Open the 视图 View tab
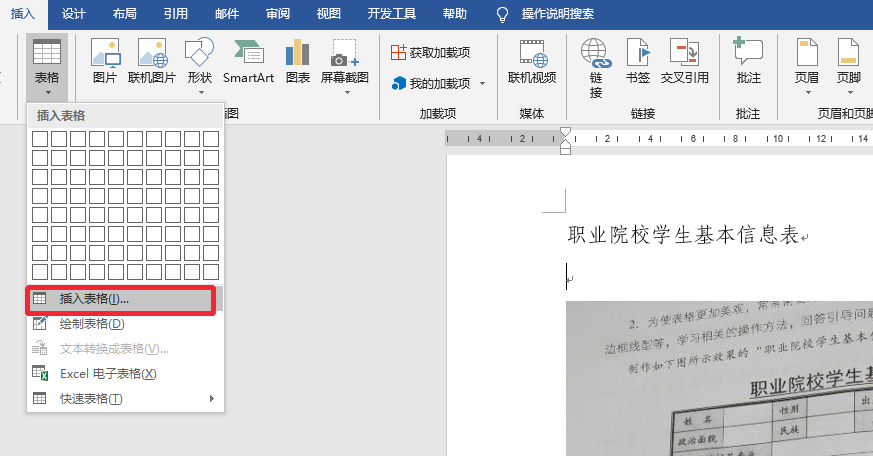 pyautogui.click(x=328, y=14)
